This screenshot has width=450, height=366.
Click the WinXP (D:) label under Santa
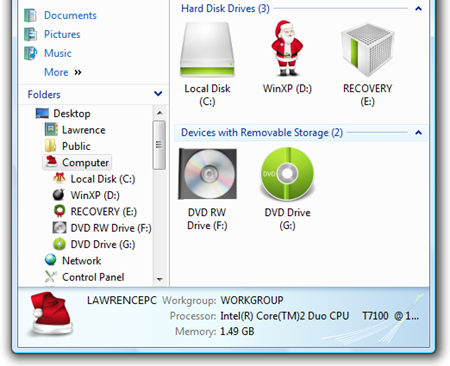[x=287, y=89]
